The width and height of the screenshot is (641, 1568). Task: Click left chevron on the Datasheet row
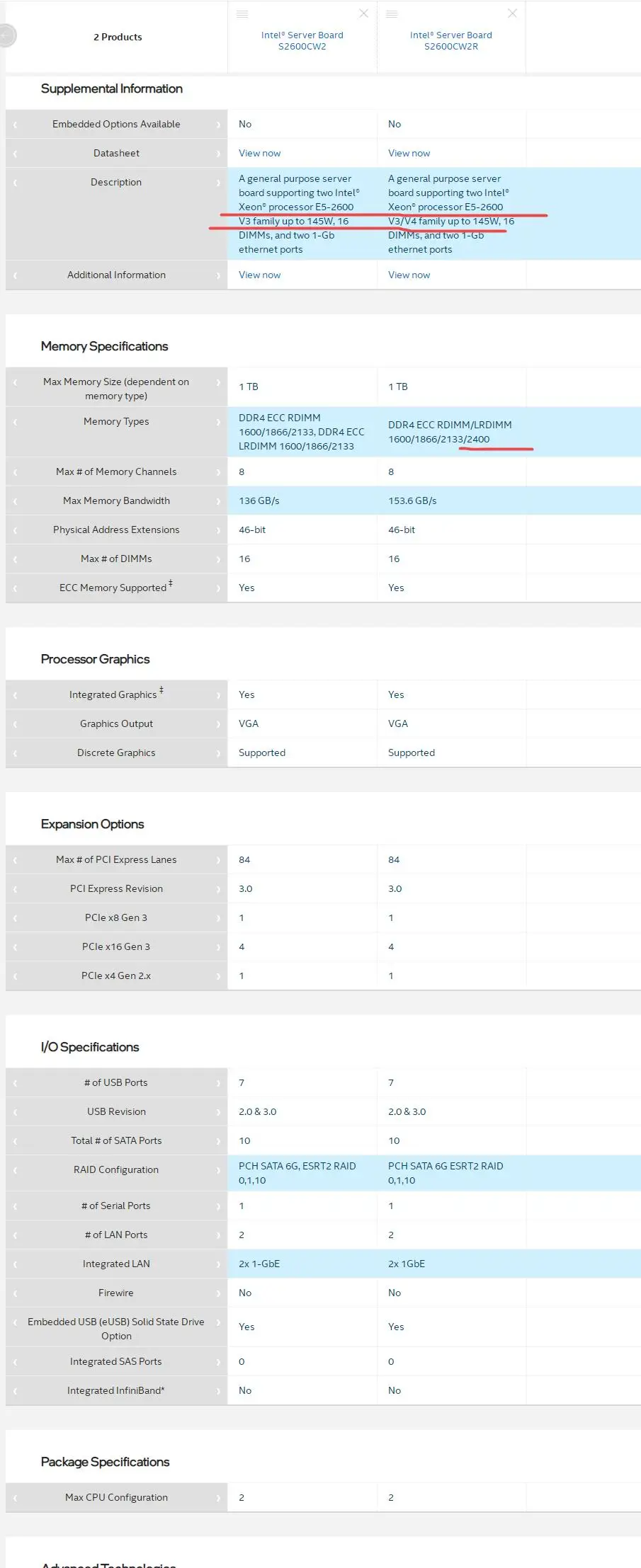tap(15, 154)
